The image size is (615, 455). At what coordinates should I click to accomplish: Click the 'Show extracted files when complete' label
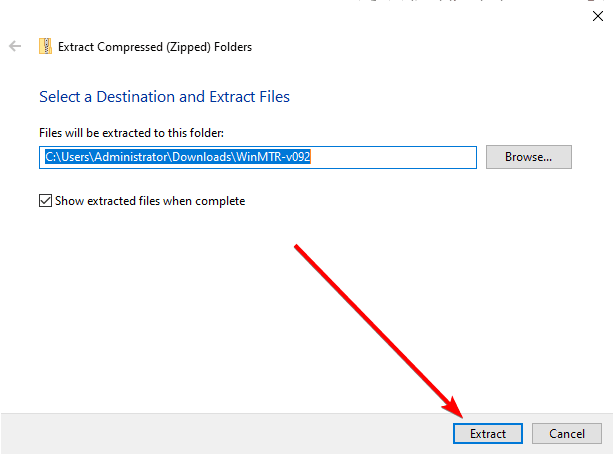[150, 201]
